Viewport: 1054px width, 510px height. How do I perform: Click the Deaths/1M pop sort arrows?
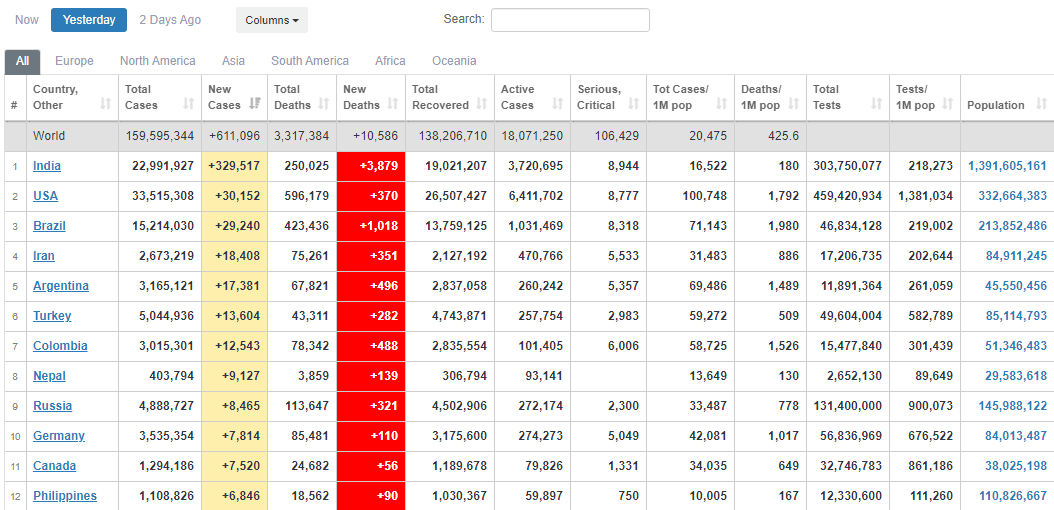[x=797, y=105]
